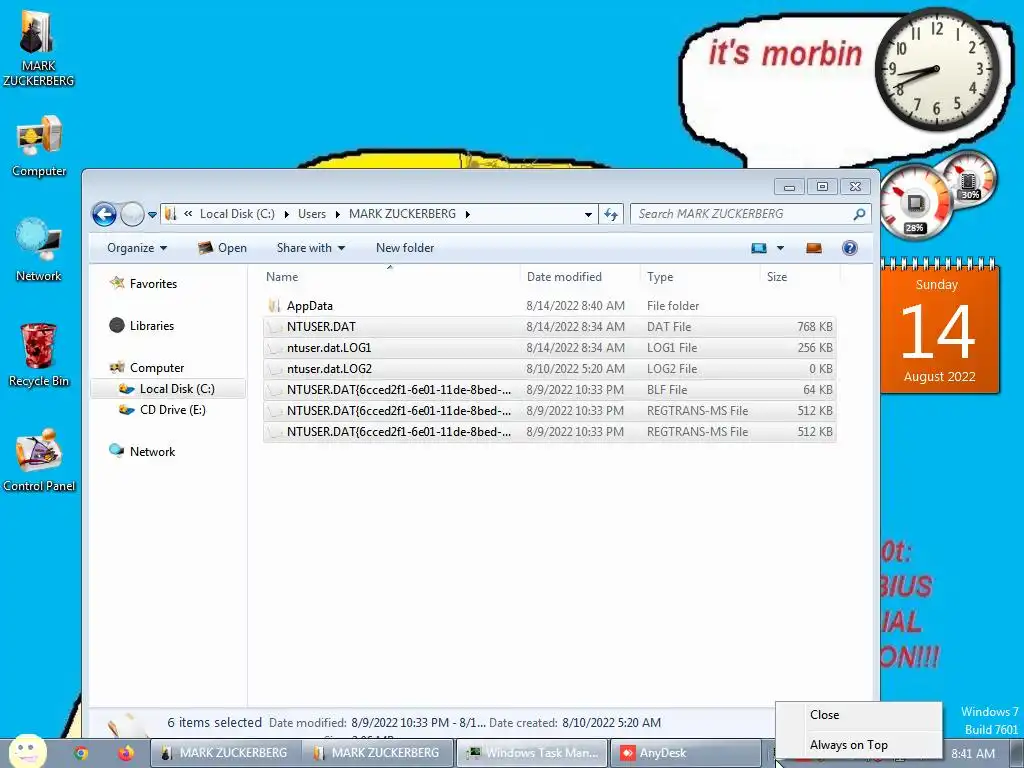1024x768 pixels.
Task: Select the BLF File NTUSER.DAT entry
Action: tap(549, 390)
